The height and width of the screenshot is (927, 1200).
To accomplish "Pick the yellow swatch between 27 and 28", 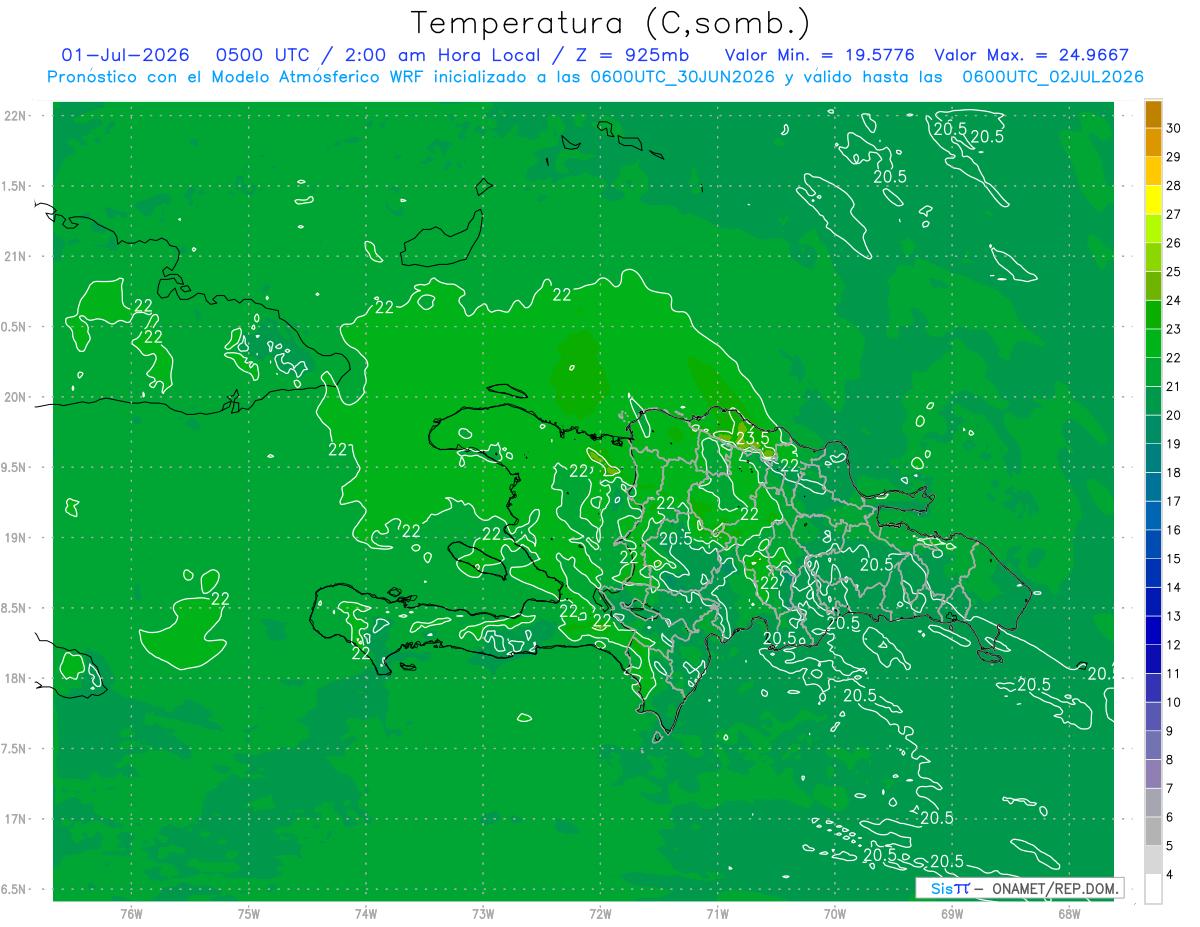I will click(x=1153, y=200).
